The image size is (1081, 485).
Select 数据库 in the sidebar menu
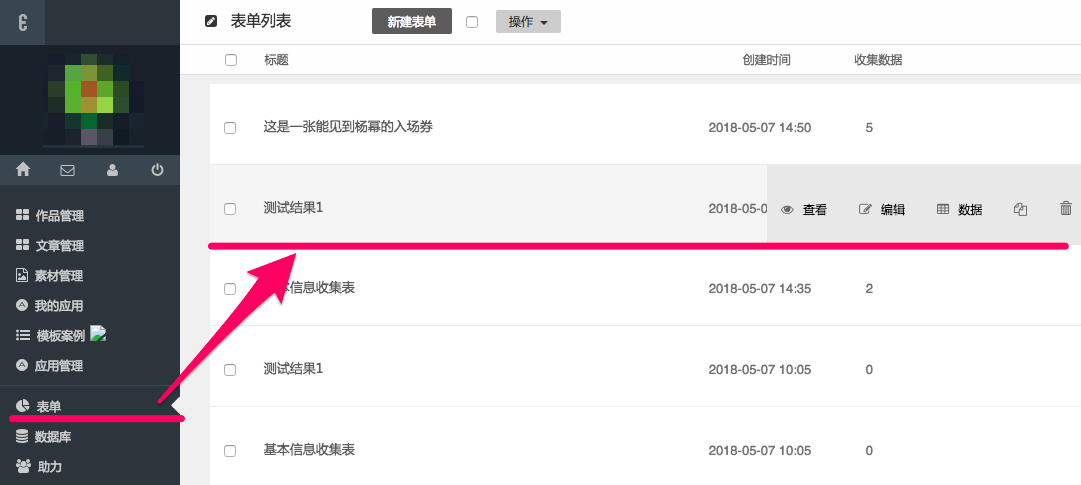(x=52, y=436)
